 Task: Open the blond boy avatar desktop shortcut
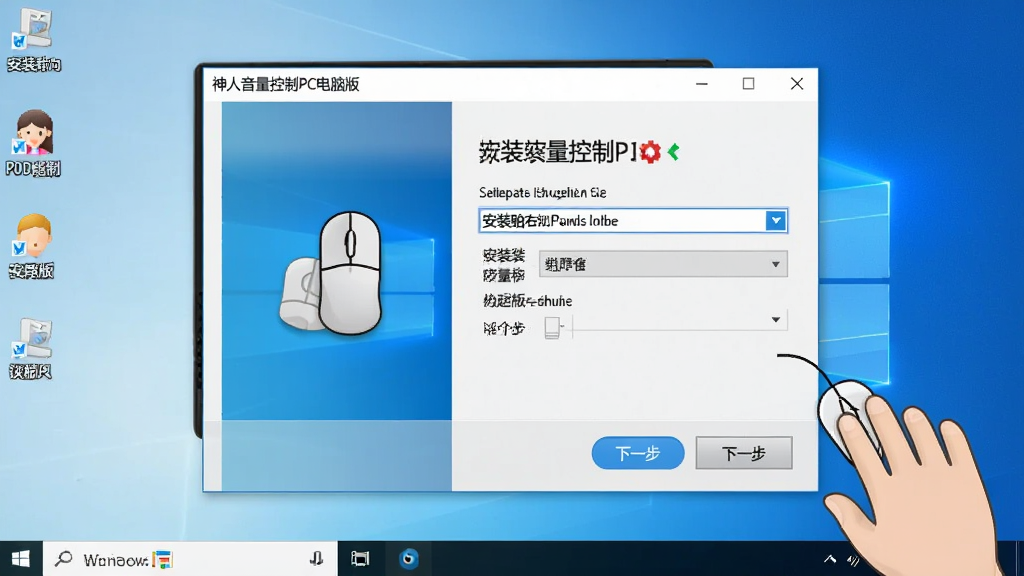(x=32, y=246)
